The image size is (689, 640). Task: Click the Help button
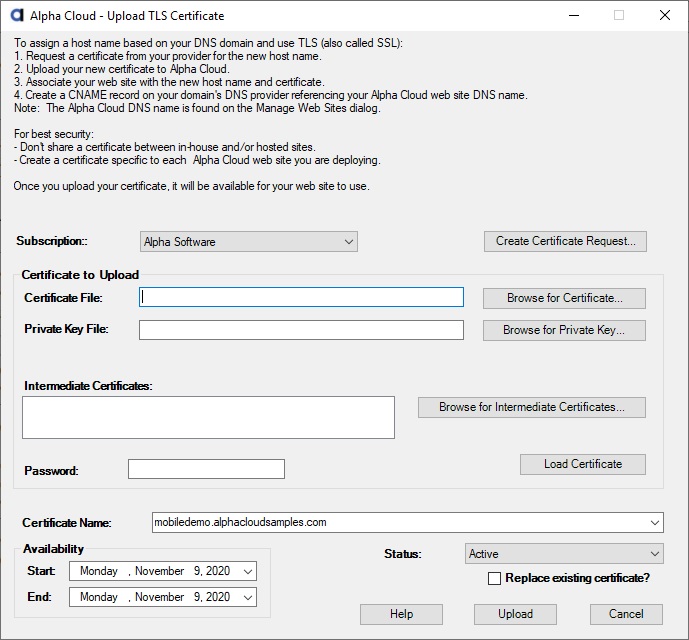click(401, 614)
